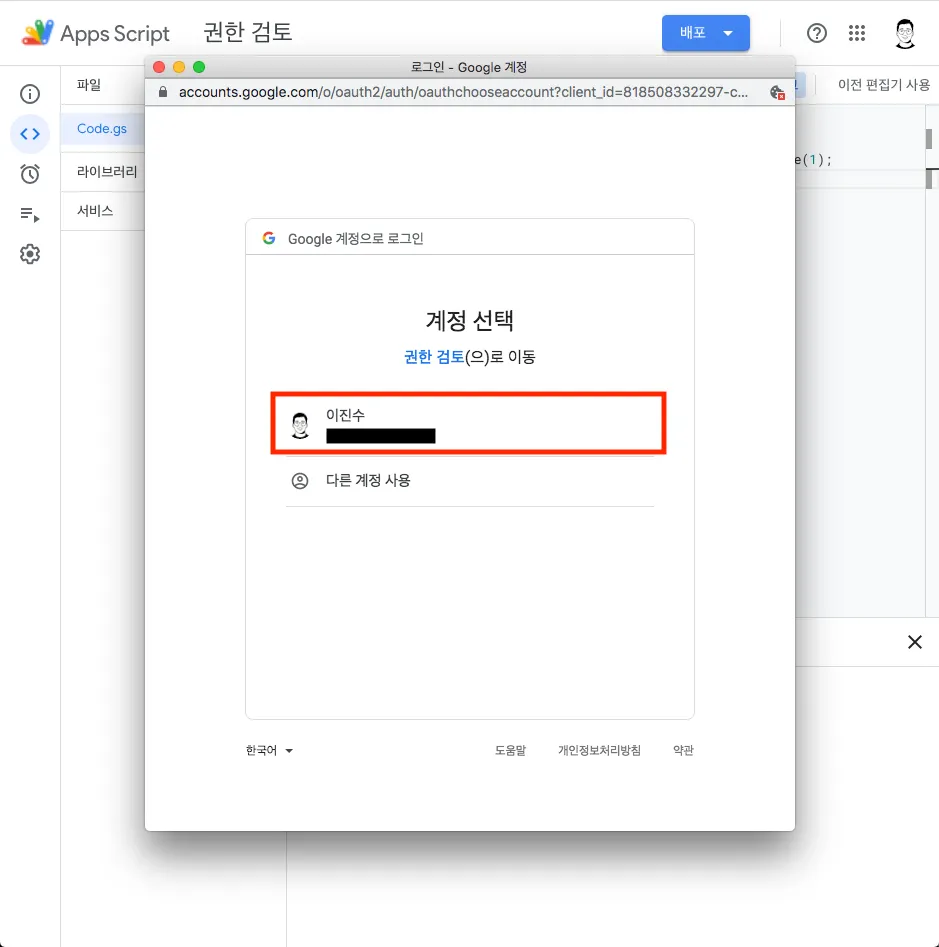Click the 이전 편집기 사용 button
Viewport: 939px width, 947px height.
(883, 85)
